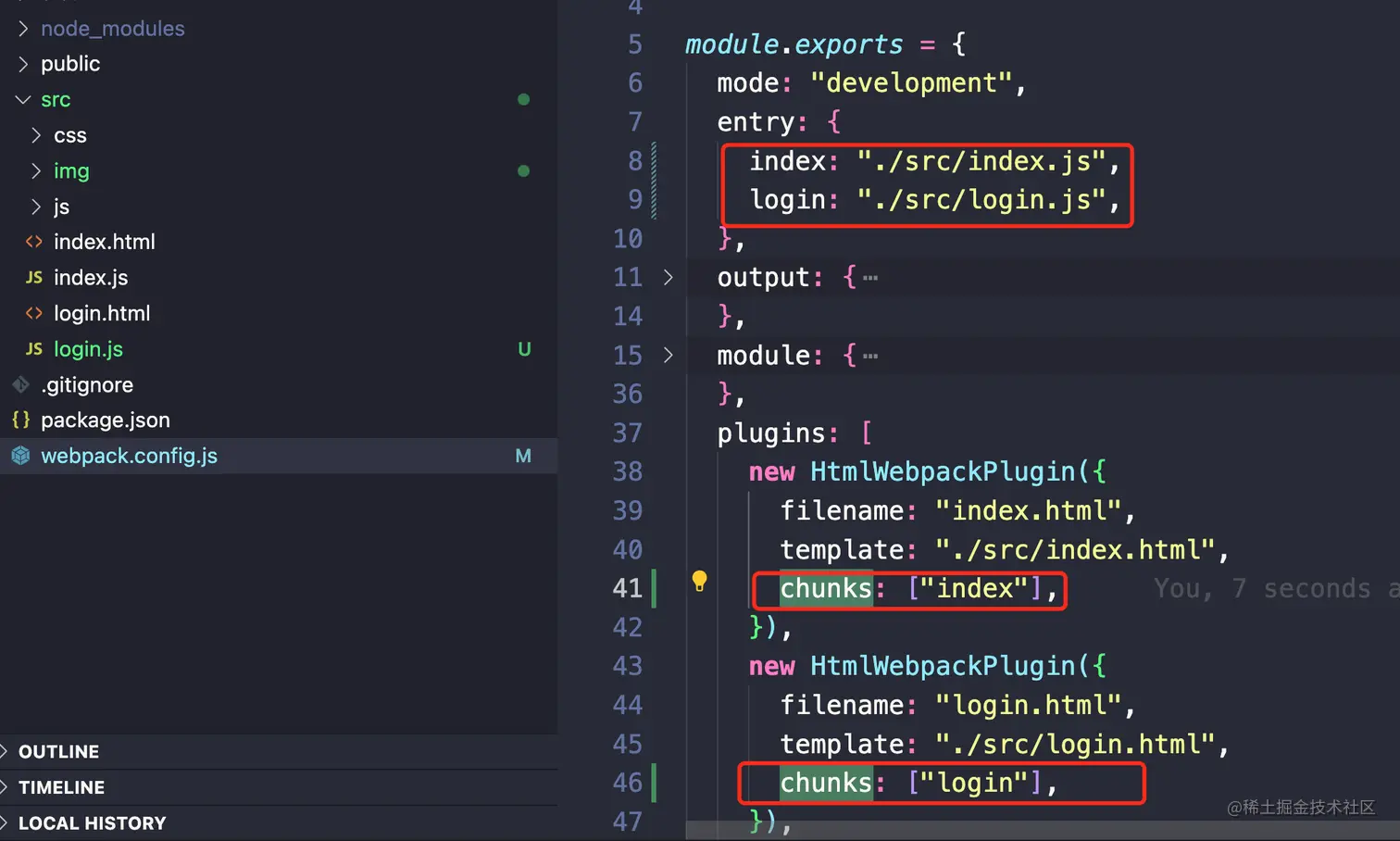The image size is (1400, 841).
Task: Open index.html in the explorer
Action: click(105, 242)
